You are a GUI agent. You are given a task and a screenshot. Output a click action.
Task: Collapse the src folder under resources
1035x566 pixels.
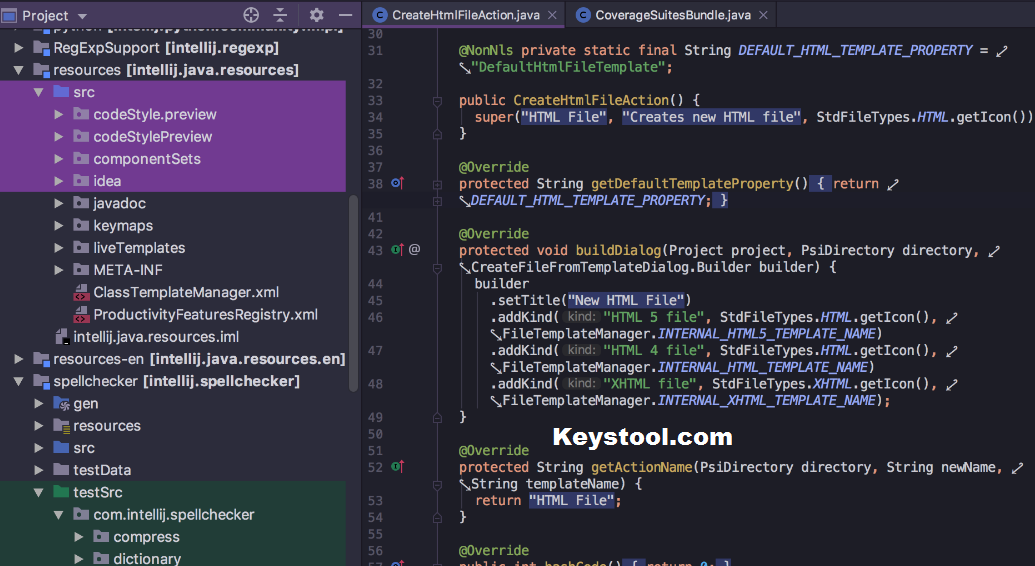39,92
